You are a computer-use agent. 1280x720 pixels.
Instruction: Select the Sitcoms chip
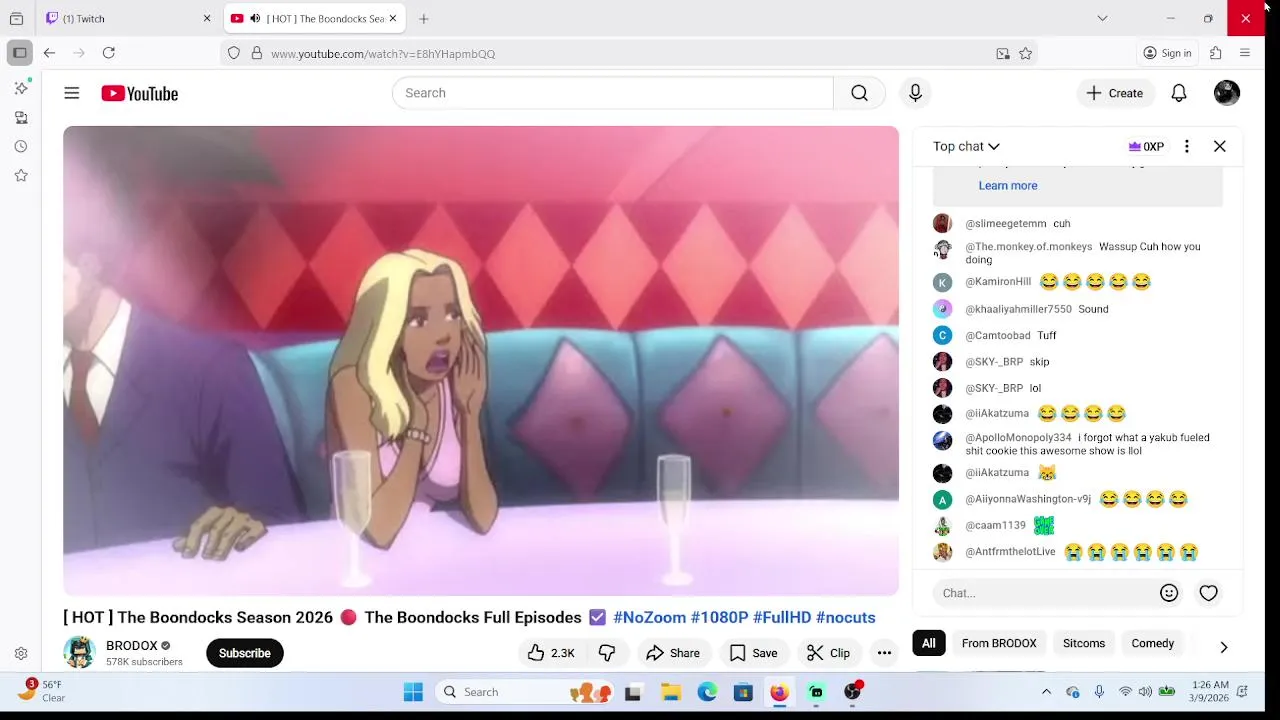[x=1084, y=643]
